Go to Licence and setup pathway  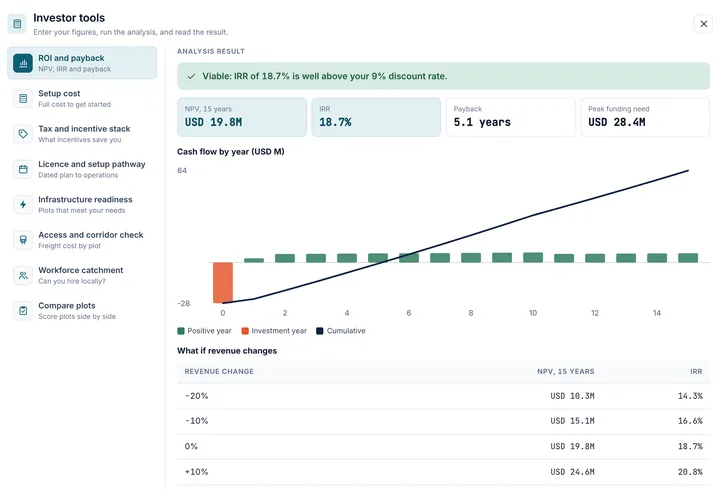(82, 169)
